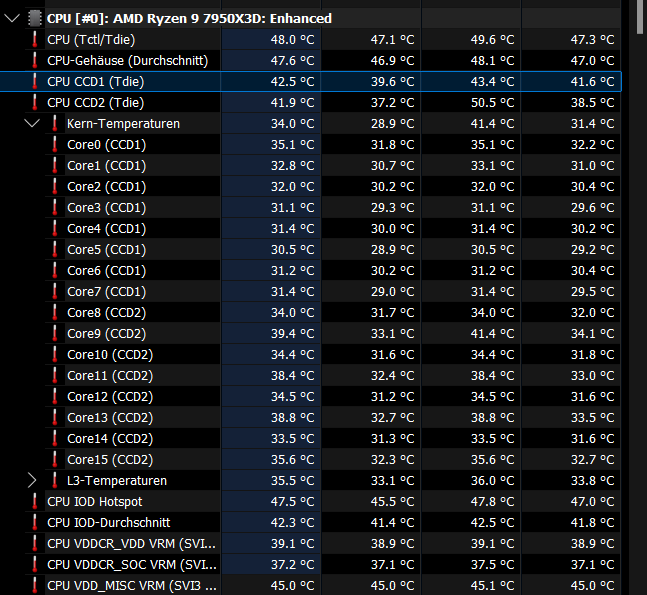Click thermometer icon beside Core14 (CCD2)
The width and height of the screenshot is (647, 595).
tap(55, 439)
